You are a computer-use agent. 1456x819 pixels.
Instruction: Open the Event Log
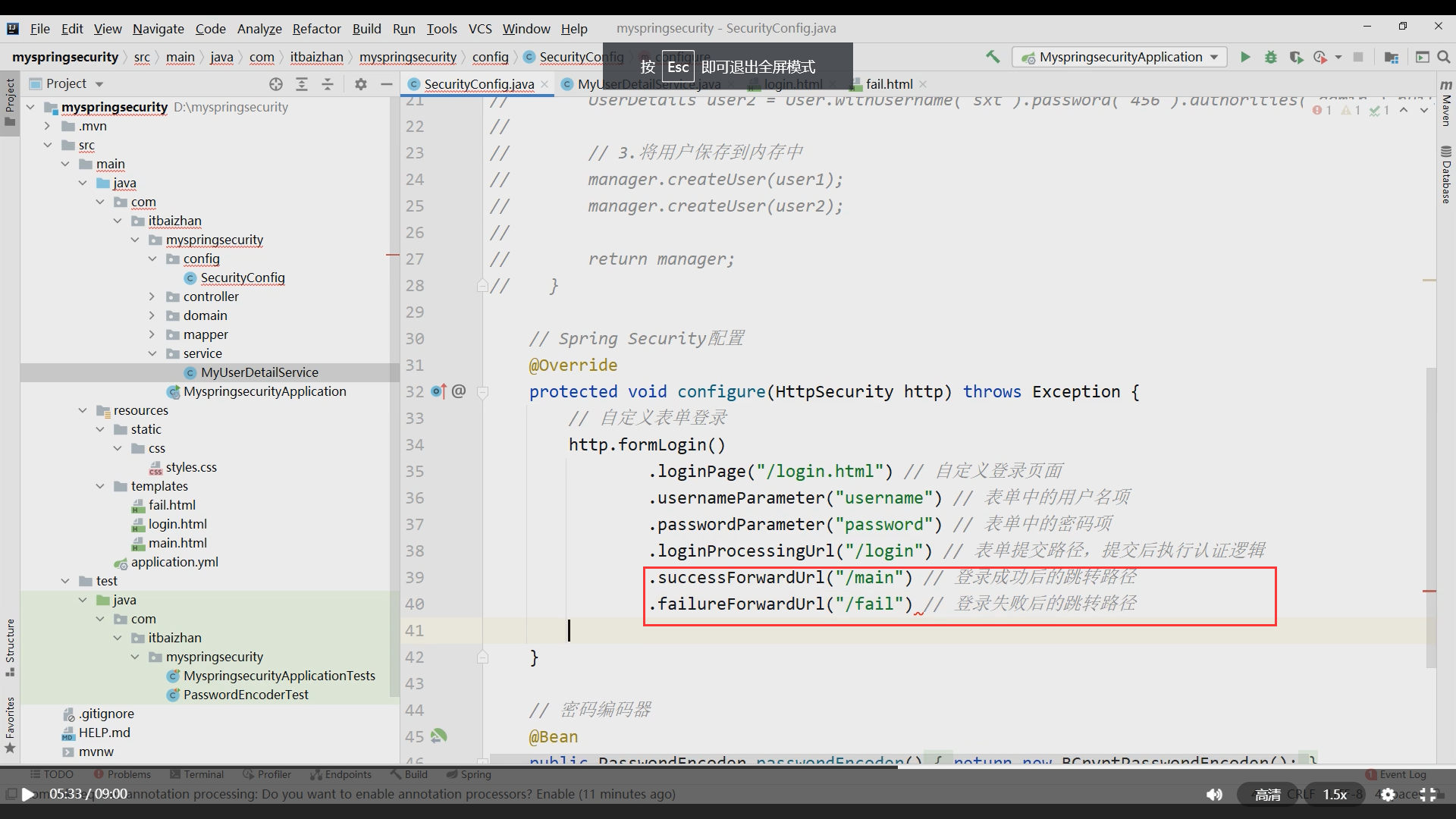click(x=1395, y=774)
